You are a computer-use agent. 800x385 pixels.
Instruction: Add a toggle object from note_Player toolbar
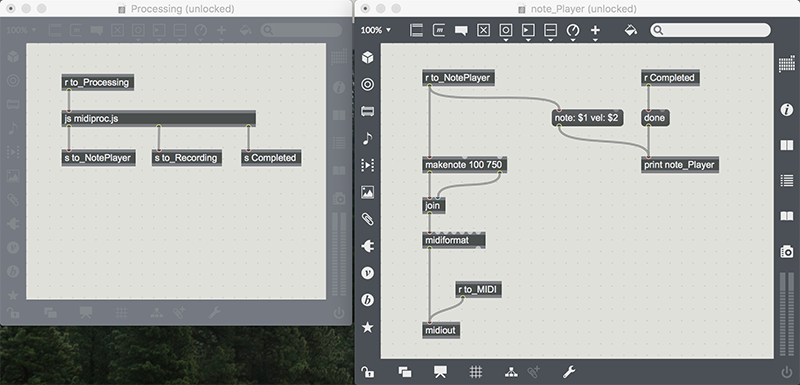pos(483,31)
